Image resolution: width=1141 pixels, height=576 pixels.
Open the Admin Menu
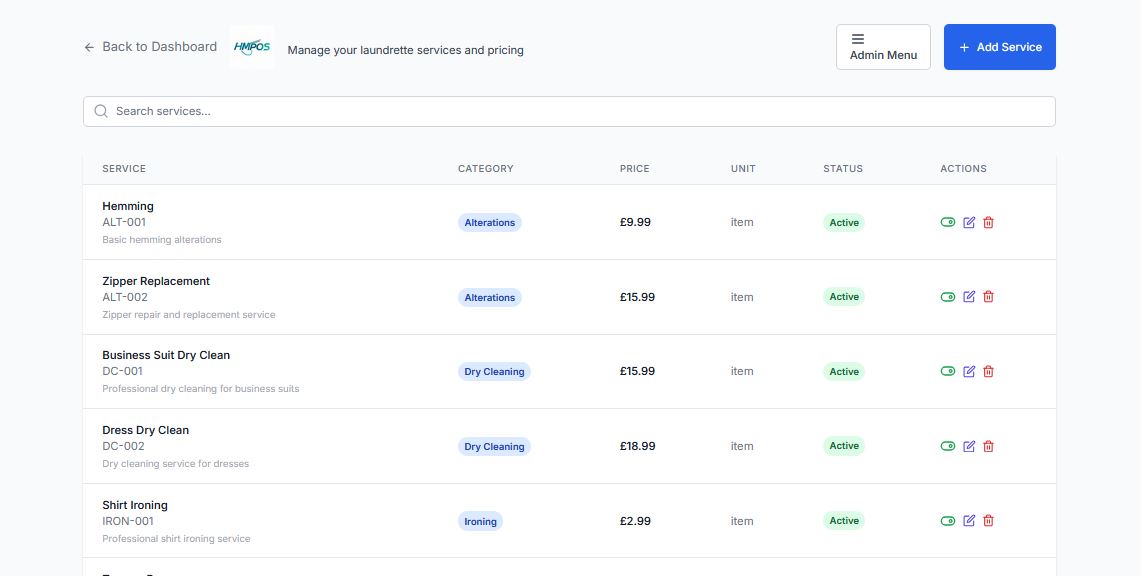(x=883, y=47)
